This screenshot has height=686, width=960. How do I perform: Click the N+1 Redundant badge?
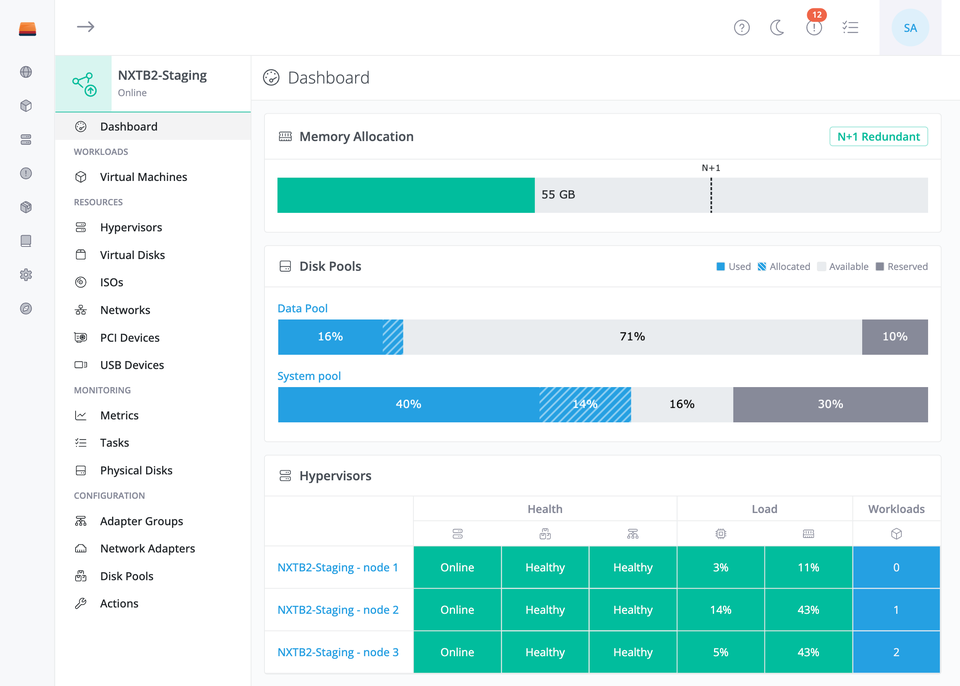pyautogui.click(x=879, y=137)
